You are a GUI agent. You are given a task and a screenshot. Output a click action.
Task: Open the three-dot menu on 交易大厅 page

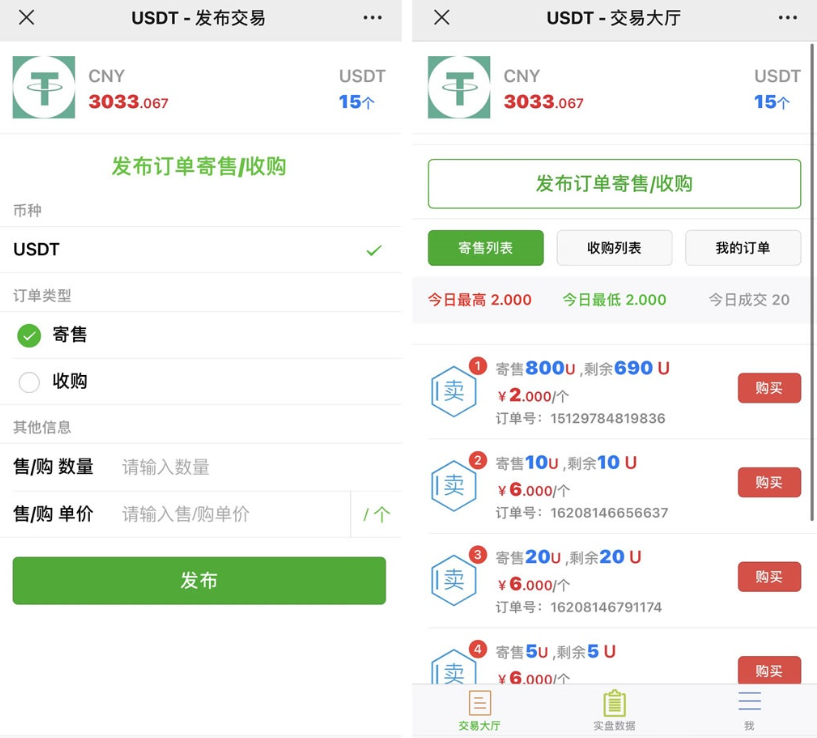pyautogui.click(x=788, y=18)
